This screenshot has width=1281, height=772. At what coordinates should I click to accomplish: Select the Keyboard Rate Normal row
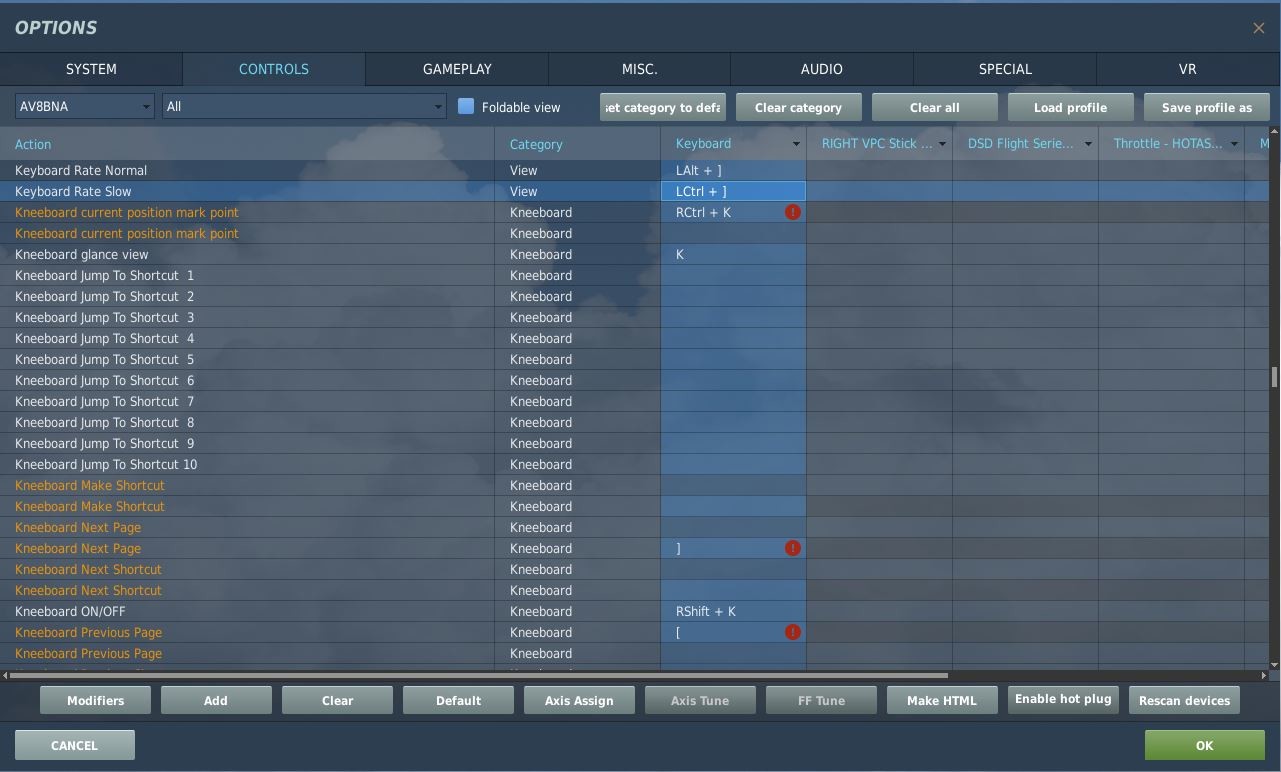[x=634, y=170]
